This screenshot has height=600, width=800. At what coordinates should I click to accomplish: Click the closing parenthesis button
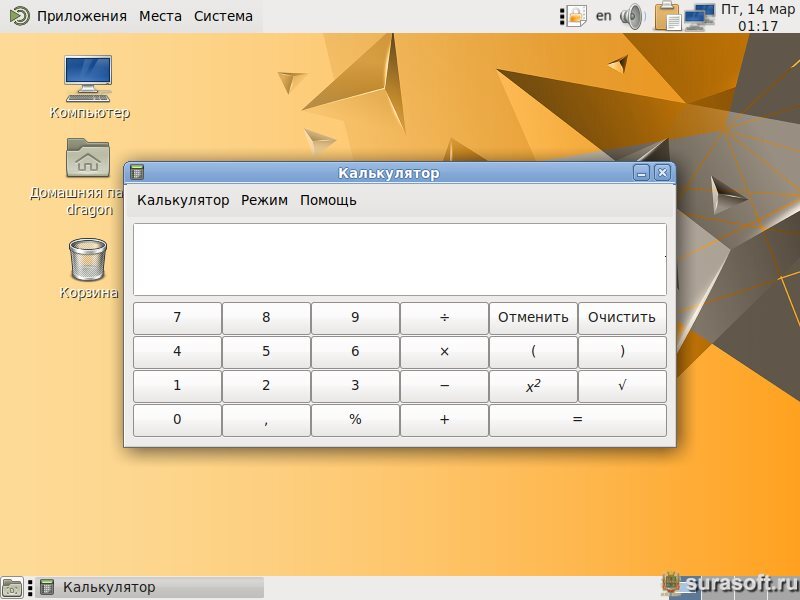click(x=622, y=352)
